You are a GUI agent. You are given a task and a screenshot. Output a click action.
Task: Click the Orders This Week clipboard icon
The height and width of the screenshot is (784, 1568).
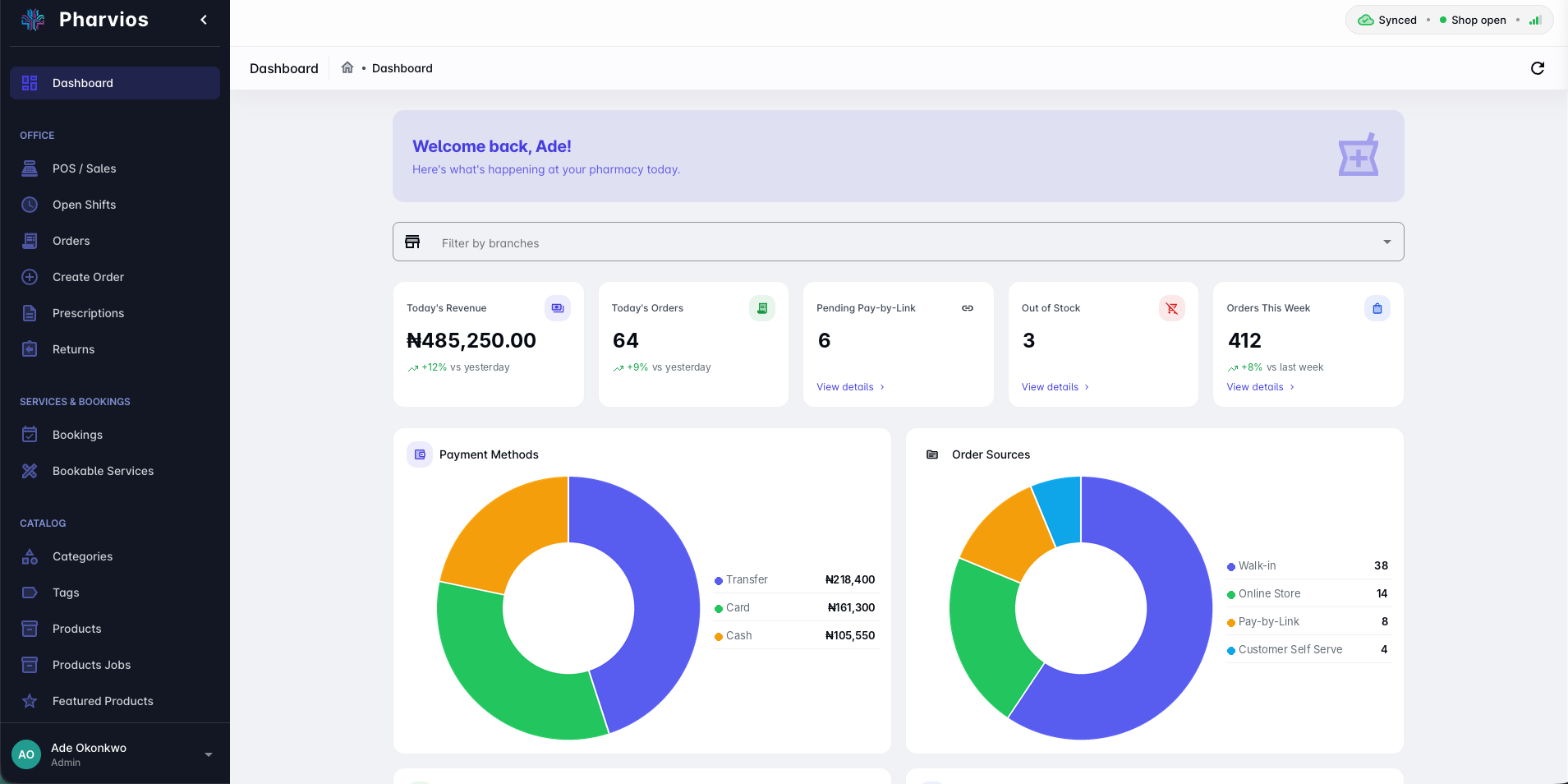pyautogui.click(x=1377, y=308)
